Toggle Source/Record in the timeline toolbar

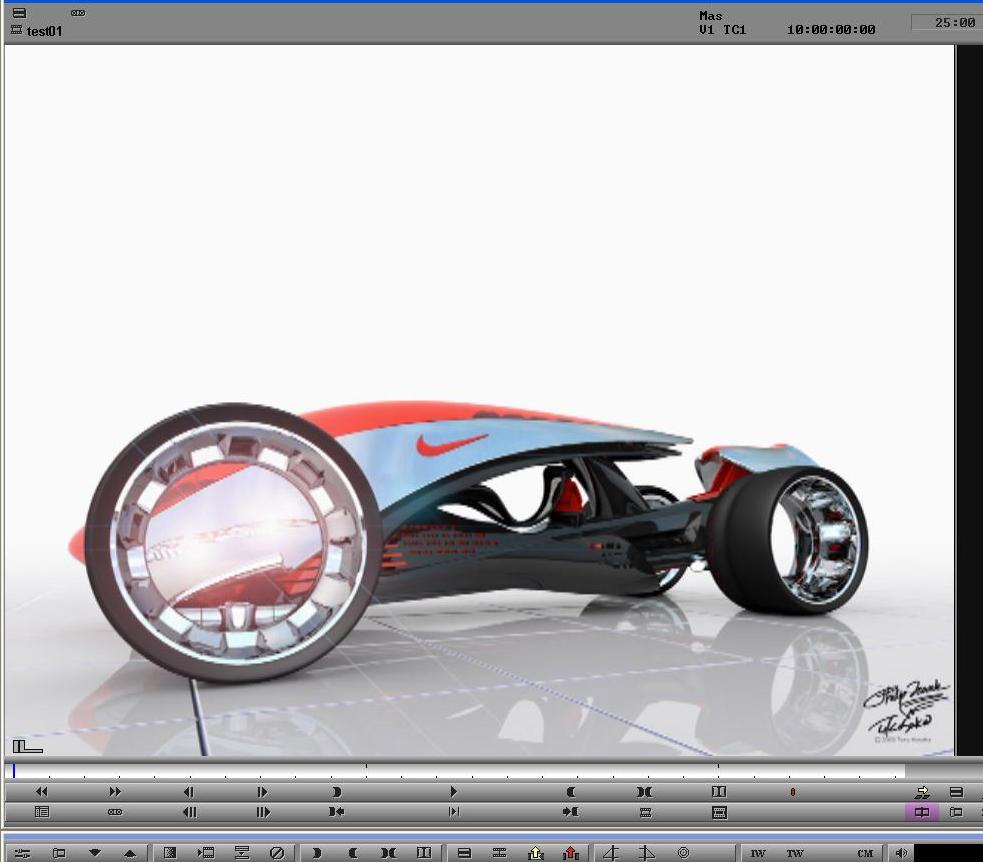59,853
